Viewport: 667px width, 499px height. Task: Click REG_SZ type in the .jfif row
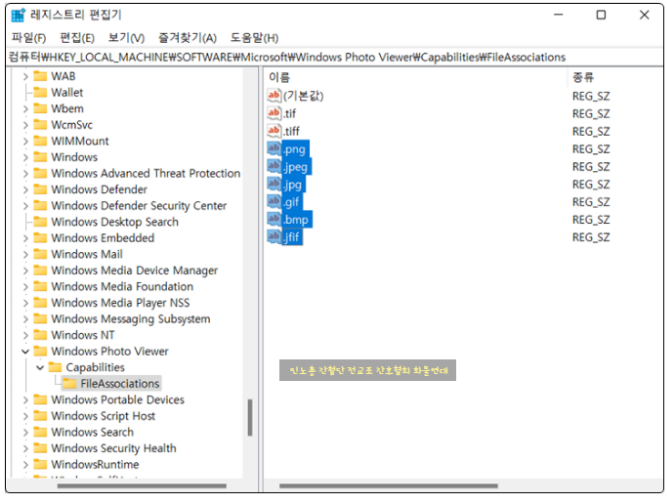(x=591, y=237)
